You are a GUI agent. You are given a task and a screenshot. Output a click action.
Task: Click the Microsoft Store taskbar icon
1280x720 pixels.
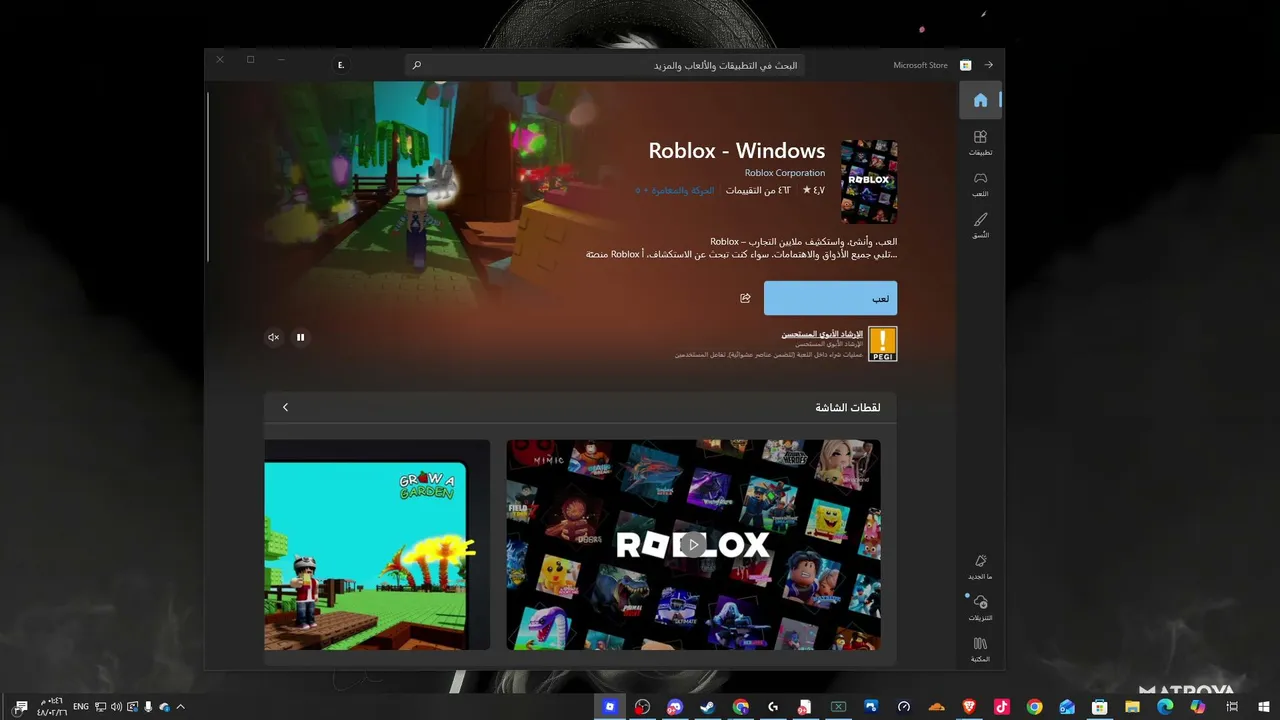click(x=1099, y=707)
